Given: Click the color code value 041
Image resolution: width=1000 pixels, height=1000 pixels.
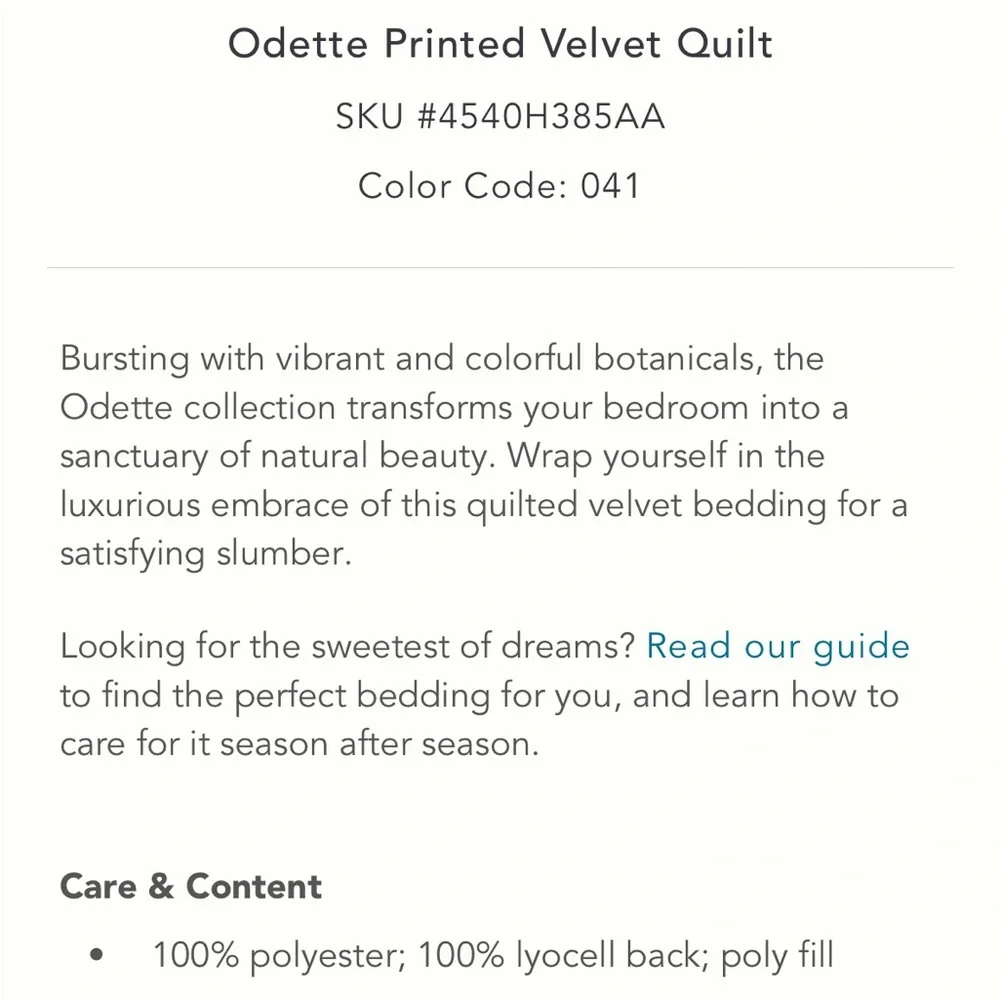Looking at the screenshot, I should click(x=610, y=186).
